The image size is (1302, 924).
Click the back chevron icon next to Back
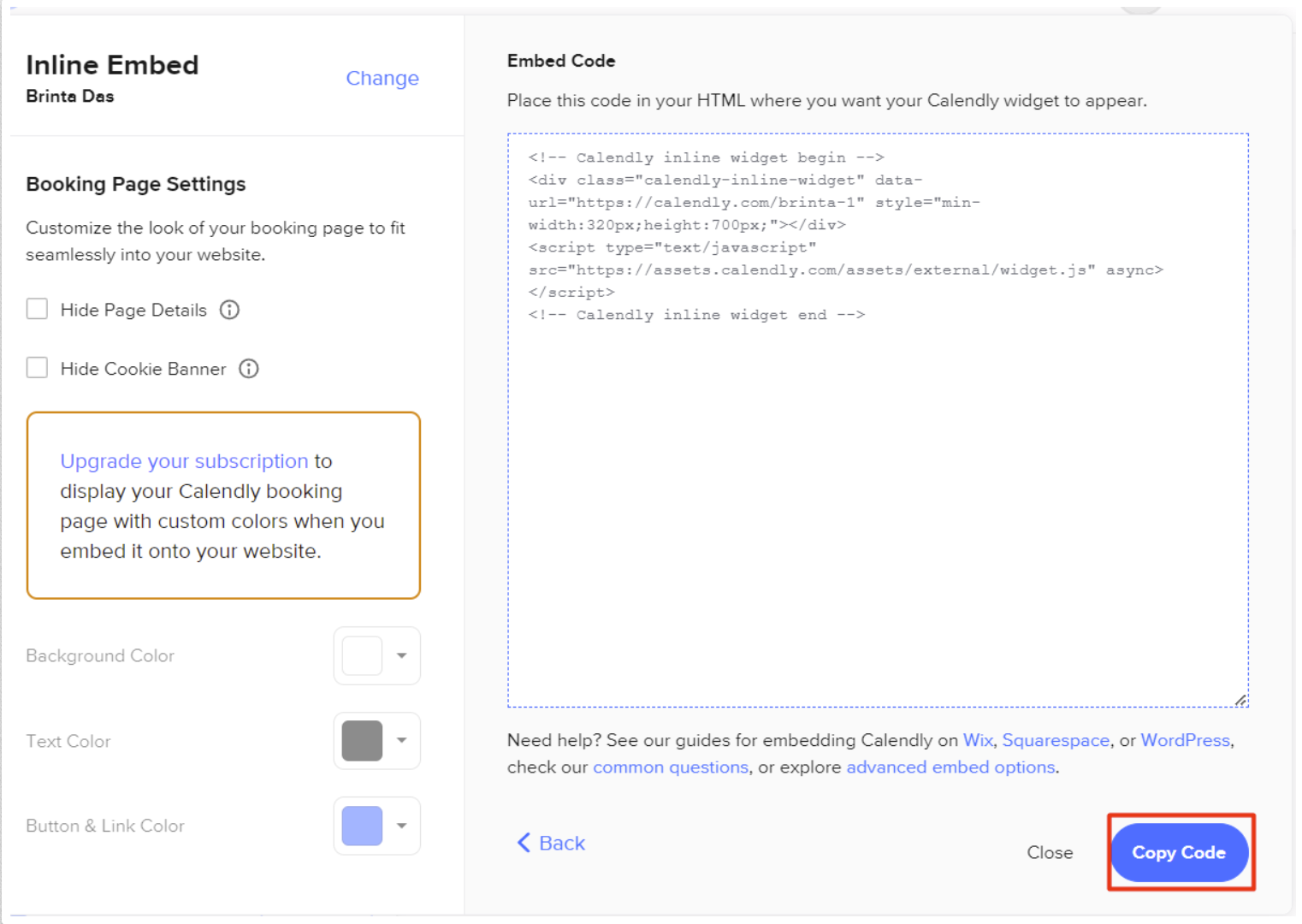tap(524, 843)
